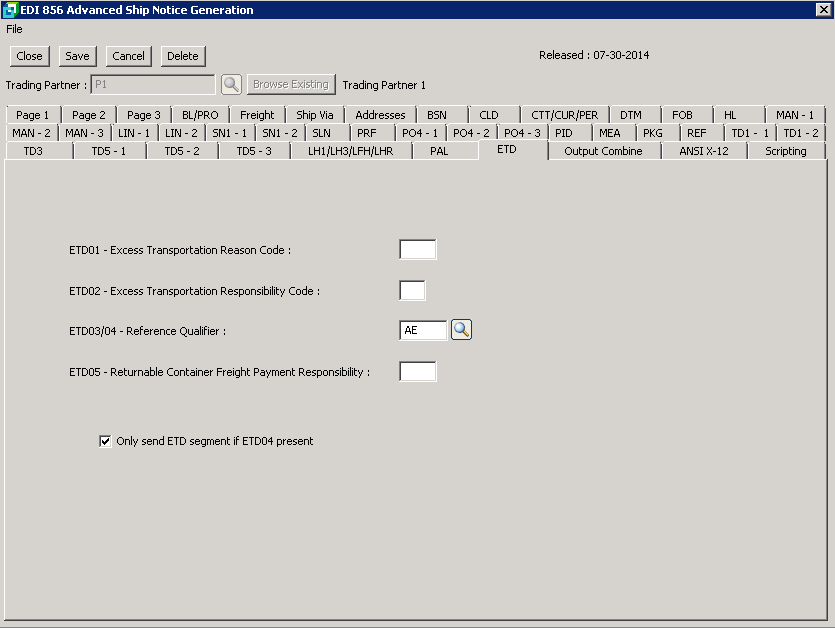The height and width of the screenshot is (628, 835).
Task: Switch to the BL/PRO tab
Action: click(200, 115)
